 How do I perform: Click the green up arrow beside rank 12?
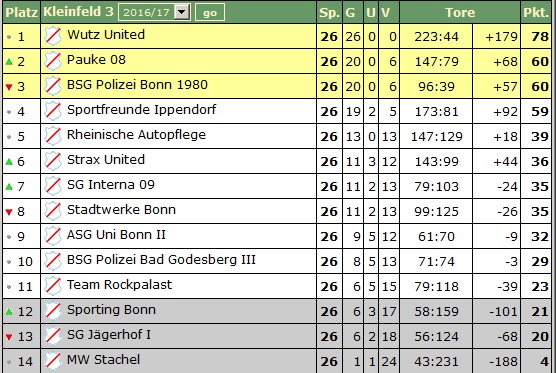(9, 312)
